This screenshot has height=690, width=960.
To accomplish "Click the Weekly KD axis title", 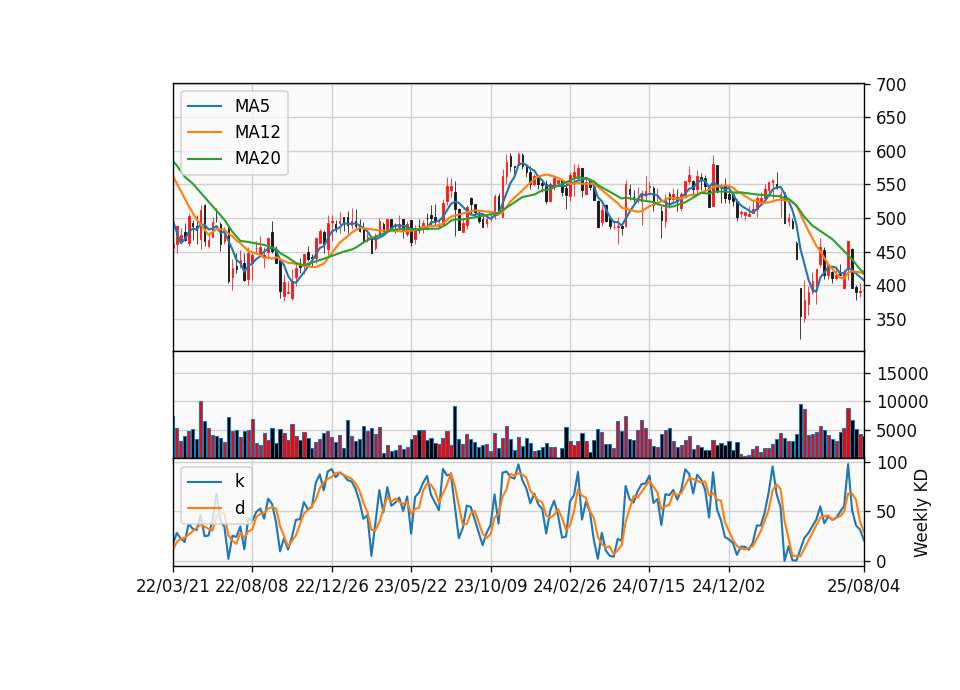I will 921,513.
